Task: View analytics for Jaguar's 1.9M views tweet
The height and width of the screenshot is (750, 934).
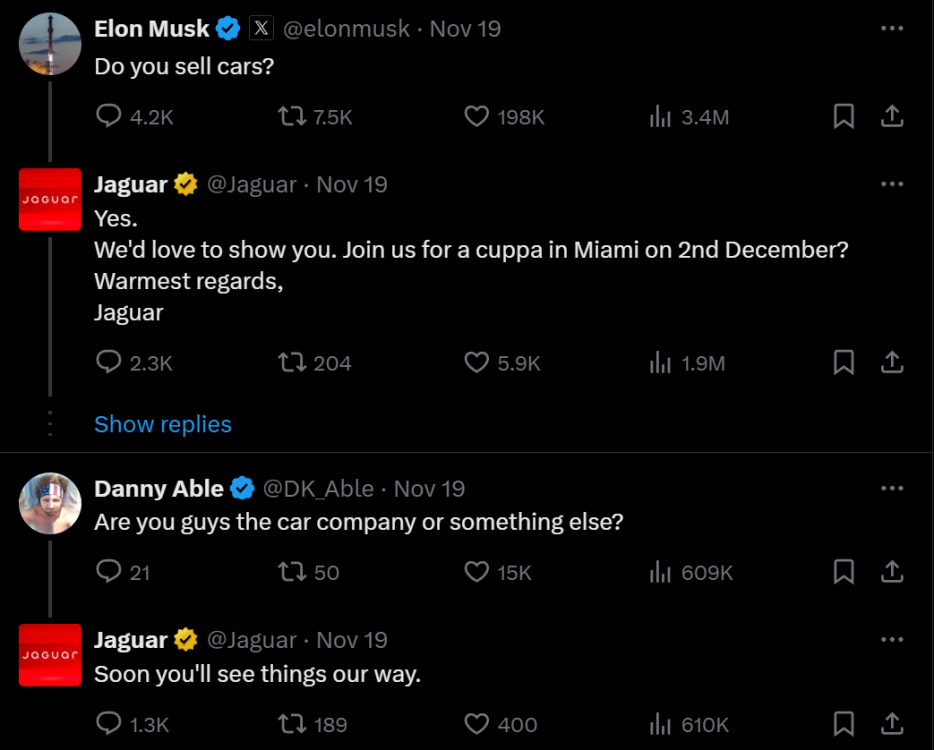Action: pyautogui.click(x=660, y=363)
